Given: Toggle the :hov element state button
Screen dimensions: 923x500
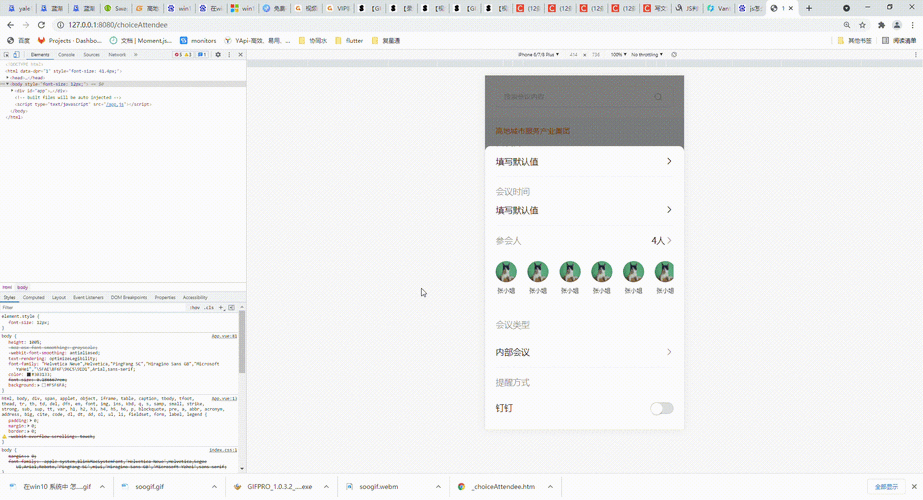Looking at the screenshot, I should [x=195, y=307].
